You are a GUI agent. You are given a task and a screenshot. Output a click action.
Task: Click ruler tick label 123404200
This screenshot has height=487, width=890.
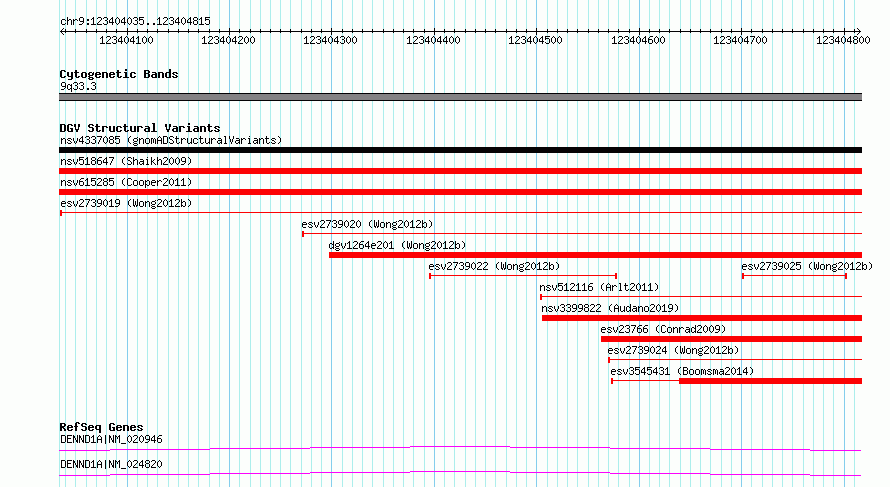(228, 40)
